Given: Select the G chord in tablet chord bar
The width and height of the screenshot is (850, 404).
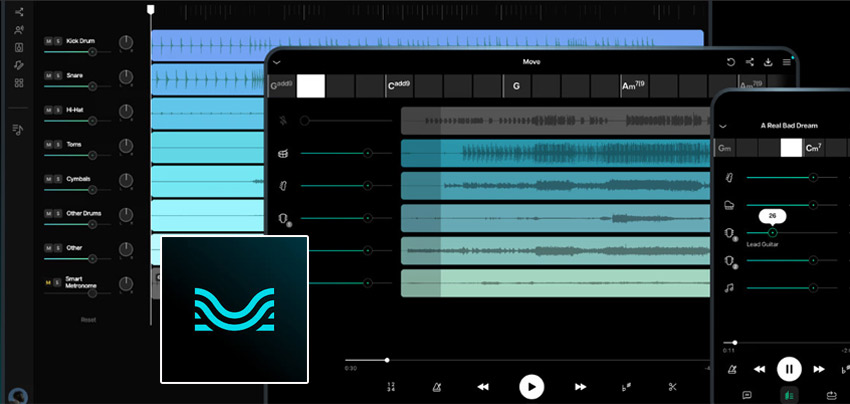Looking at the screenshot, I should click(517, 86).
